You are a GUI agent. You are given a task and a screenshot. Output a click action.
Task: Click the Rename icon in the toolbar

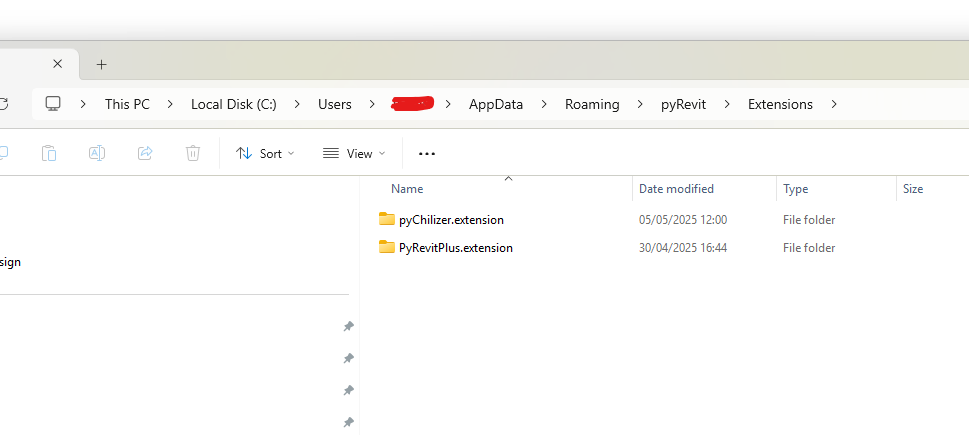97,153
